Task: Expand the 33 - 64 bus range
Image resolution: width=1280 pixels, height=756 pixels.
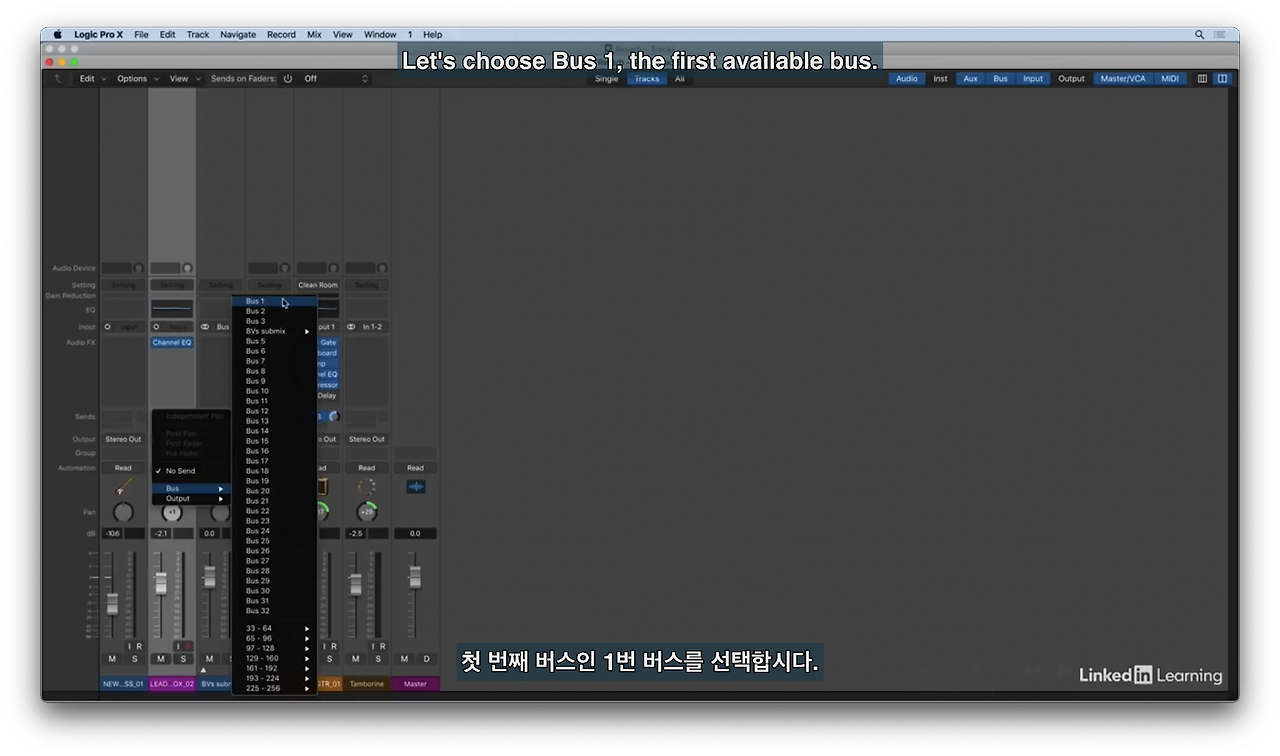Action: 274,629
